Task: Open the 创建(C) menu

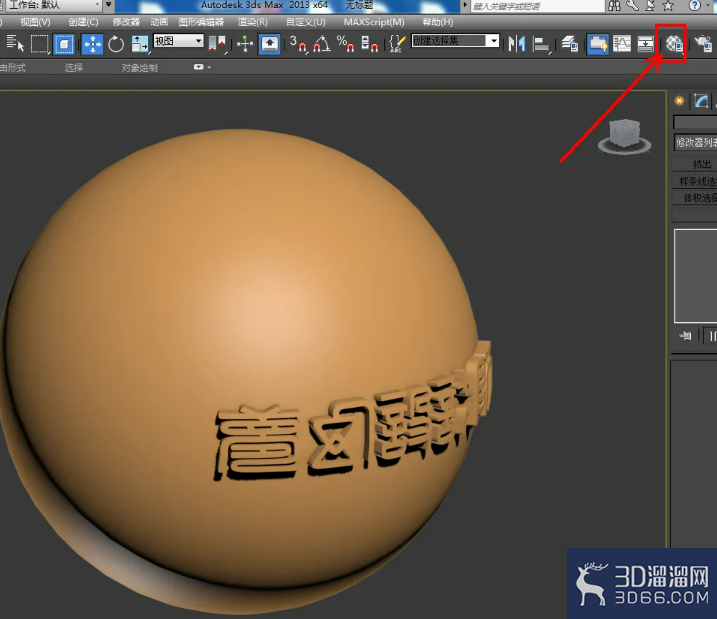Action: pyautogui.click(x=83, y=22)
